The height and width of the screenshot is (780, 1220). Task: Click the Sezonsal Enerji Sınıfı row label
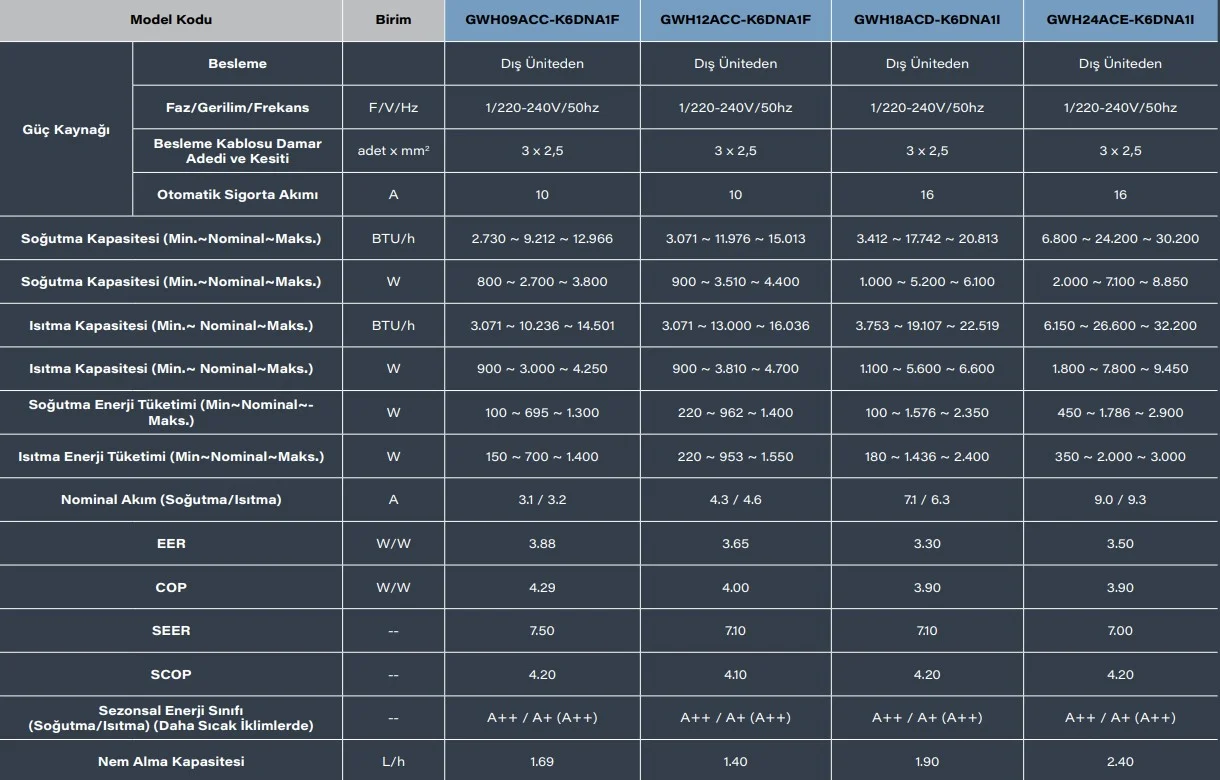coord(171,717)
